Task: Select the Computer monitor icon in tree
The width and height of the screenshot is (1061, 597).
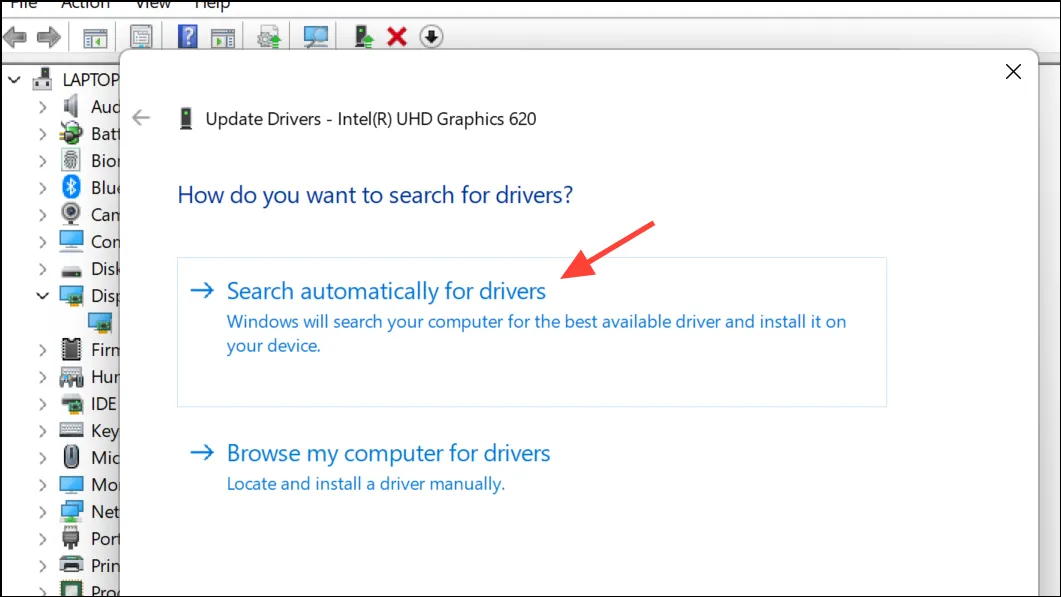Action: pos(71,241)
